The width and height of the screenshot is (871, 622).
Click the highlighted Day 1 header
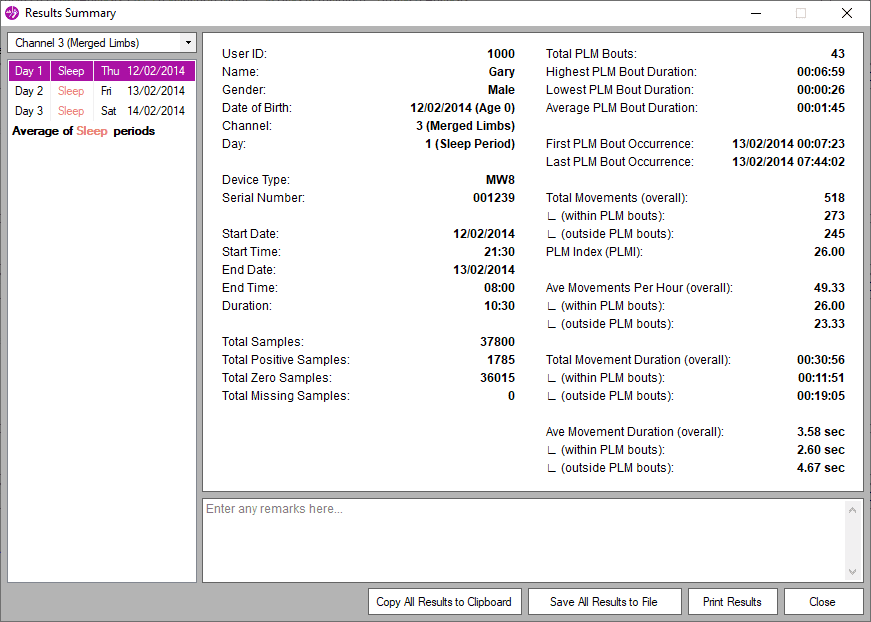(28, 71)
